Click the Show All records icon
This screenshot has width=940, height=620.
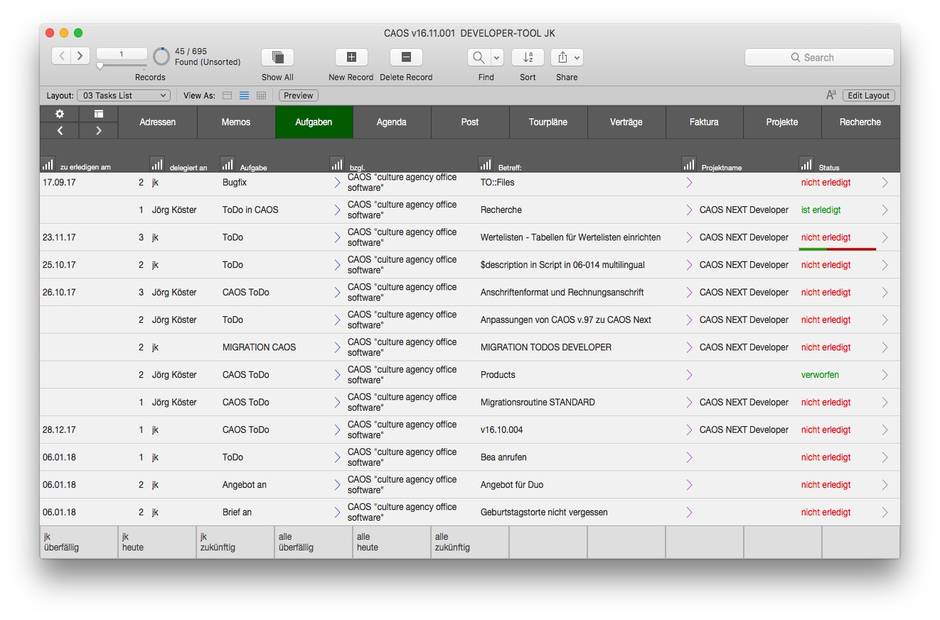278,57
